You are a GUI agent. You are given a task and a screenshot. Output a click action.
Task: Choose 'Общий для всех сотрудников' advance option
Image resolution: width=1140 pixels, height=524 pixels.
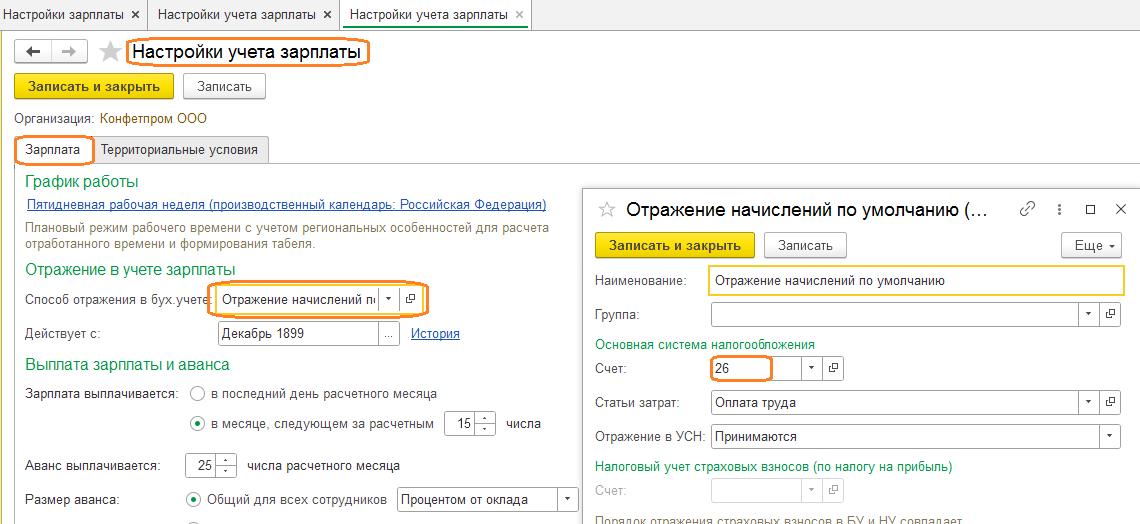[194, 499]
